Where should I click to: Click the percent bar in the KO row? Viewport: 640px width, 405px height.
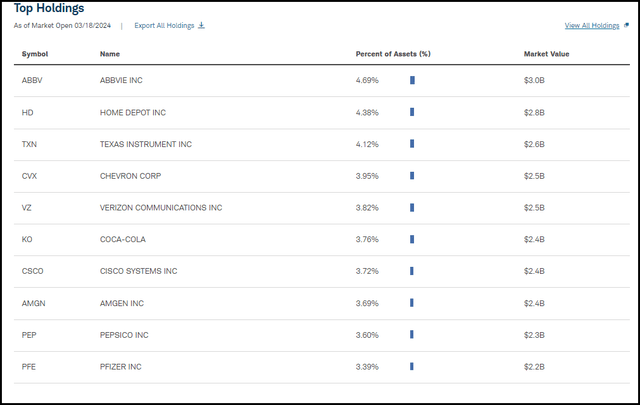click(412, 239)
